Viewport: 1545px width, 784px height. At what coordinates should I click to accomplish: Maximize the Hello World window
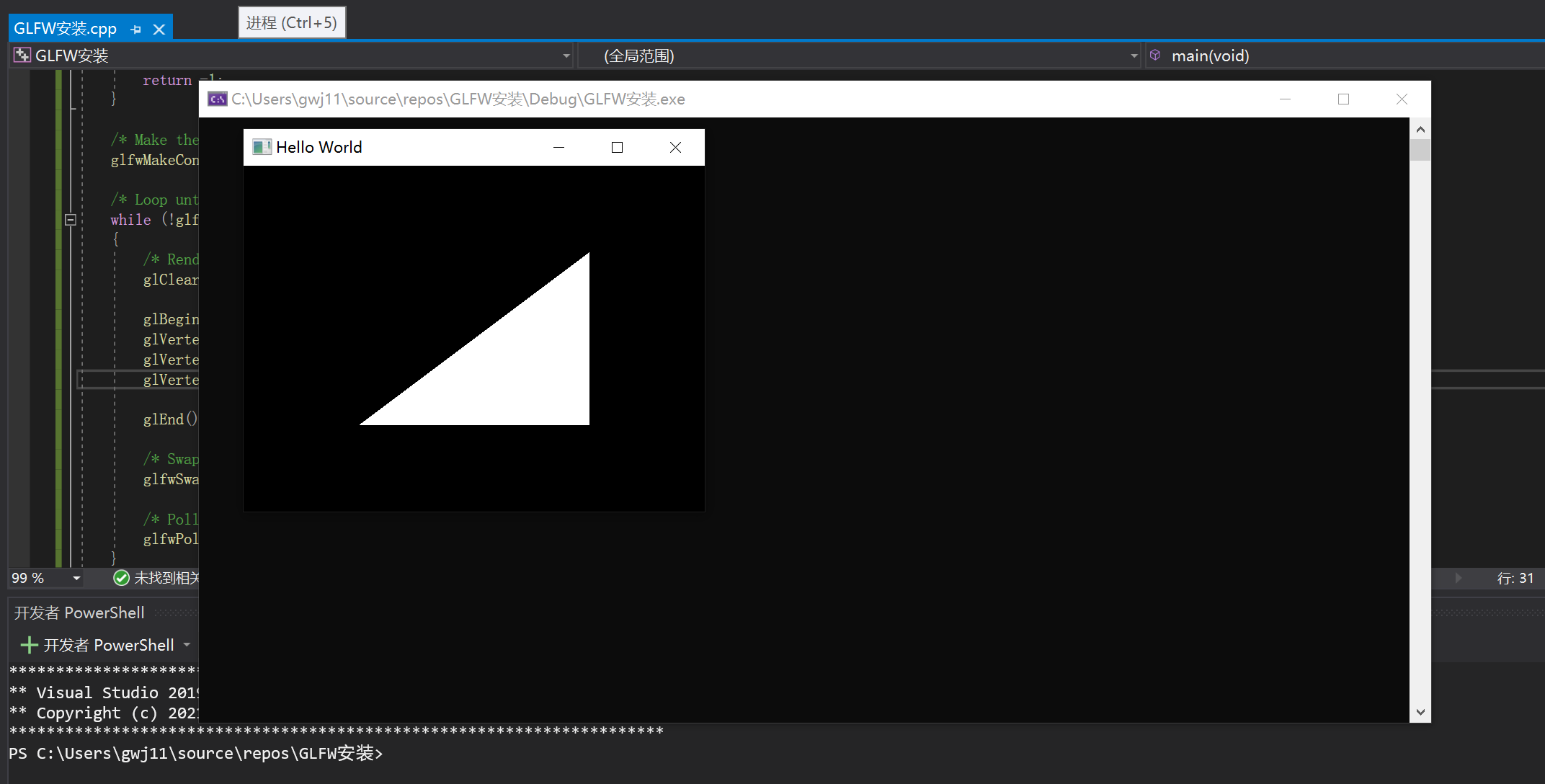[617, 147]
